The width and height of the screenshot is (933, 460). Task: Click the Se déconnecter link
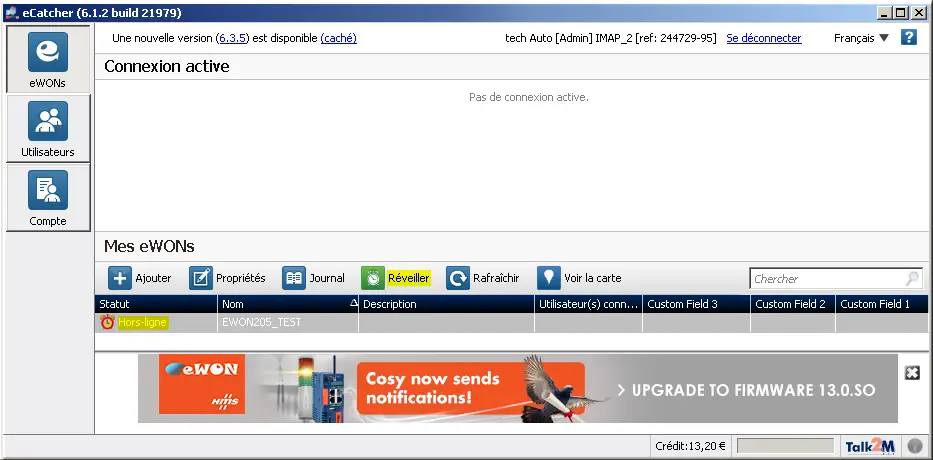(x=764, y=38)
